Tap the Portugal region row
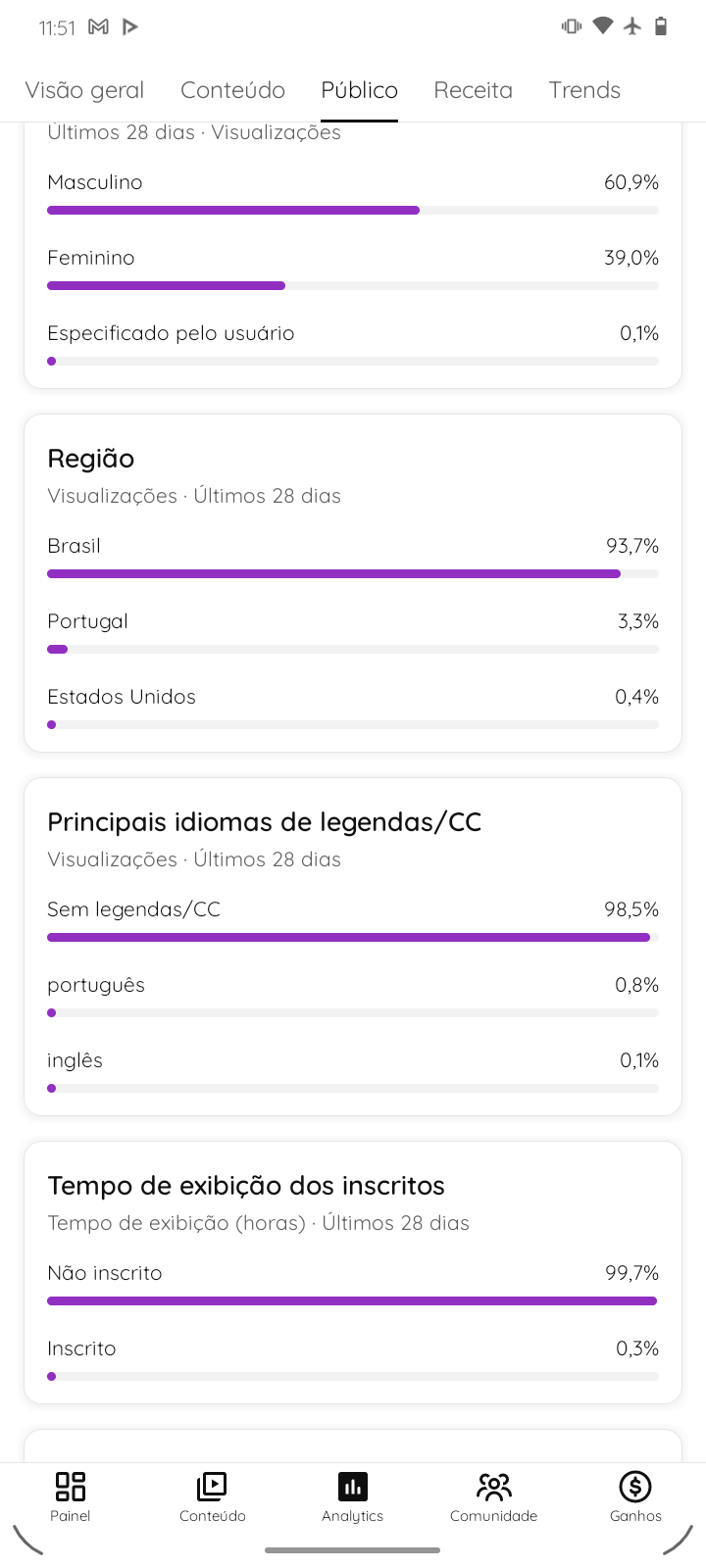The image size is (706, 1568). click(353, 634)
